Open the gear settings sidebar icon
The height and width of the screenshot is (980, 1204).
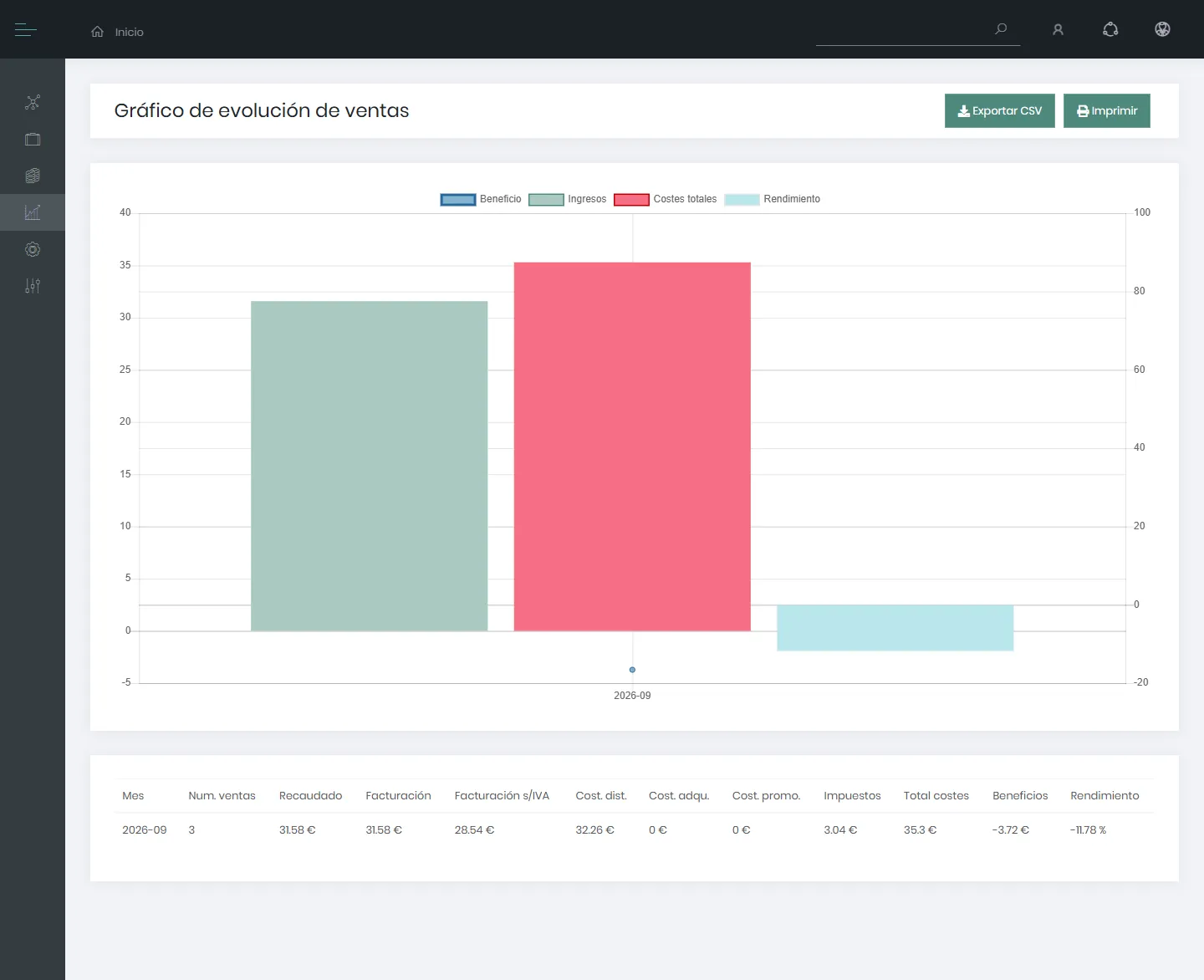click(33, 249)
